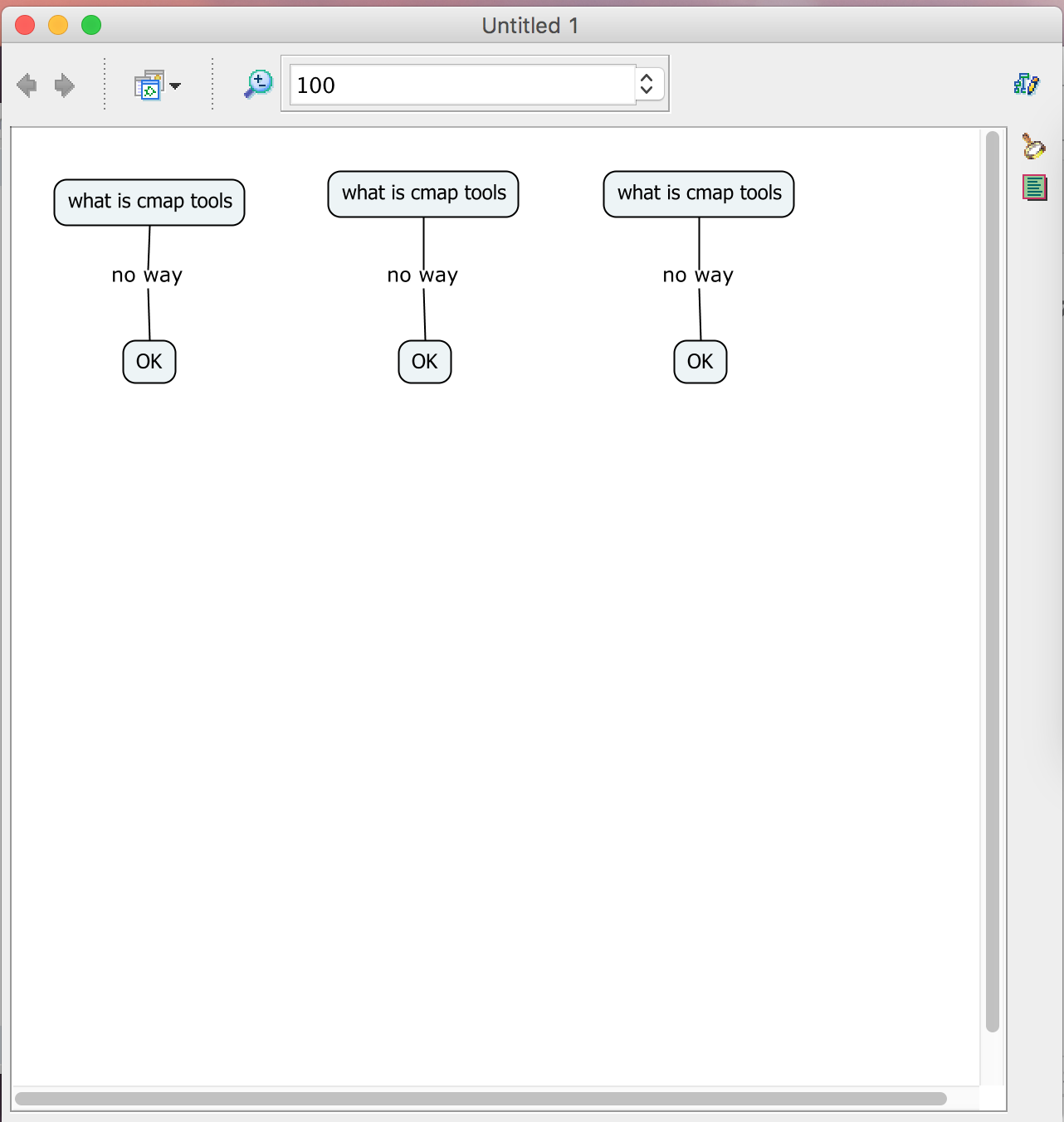Click the annotation tool icon in right sidebar
The image size is (1064, 1122).
coord(1033,147)
